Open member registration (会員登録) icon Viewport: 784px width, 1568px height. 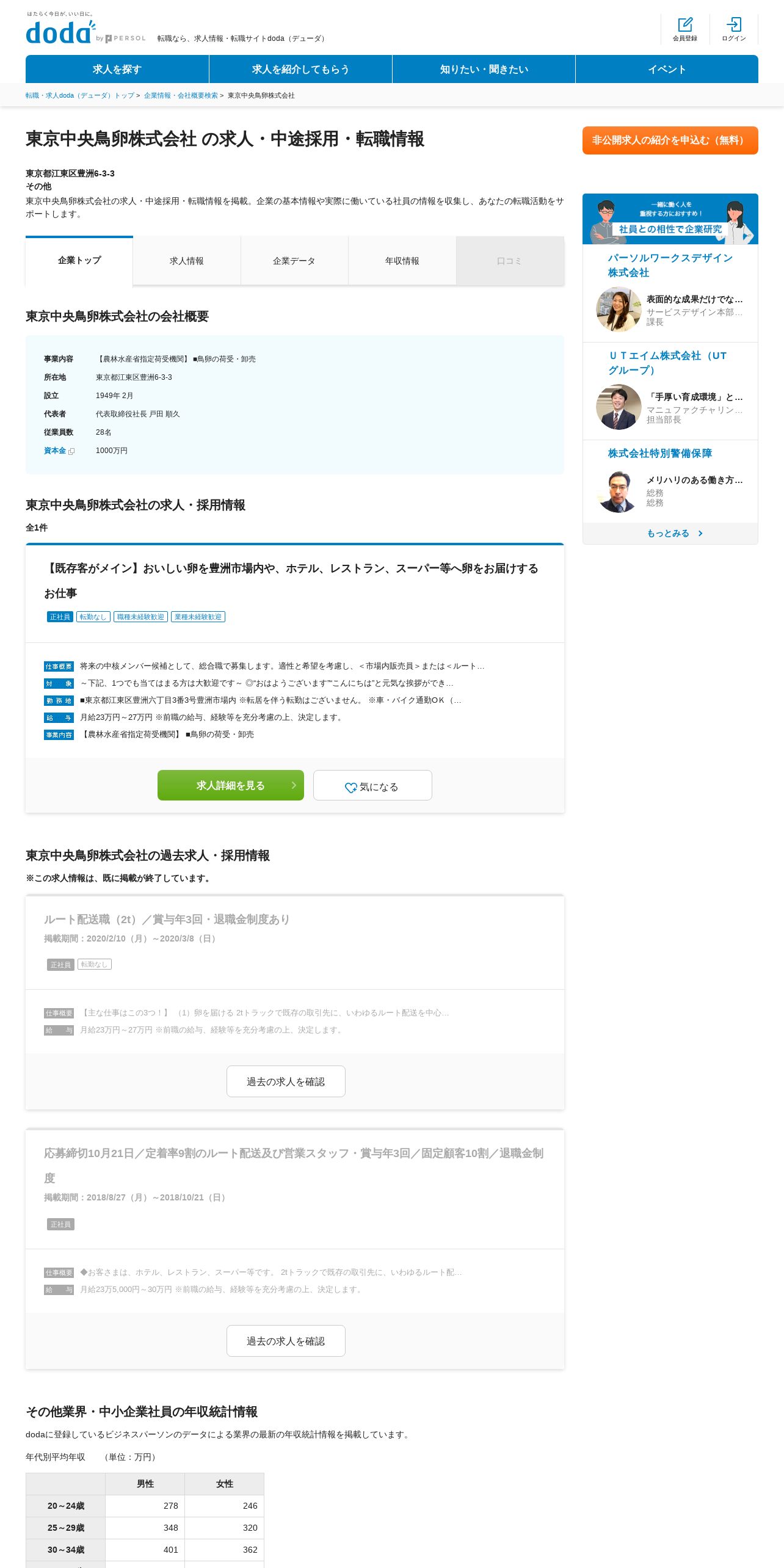pos(685,29)
